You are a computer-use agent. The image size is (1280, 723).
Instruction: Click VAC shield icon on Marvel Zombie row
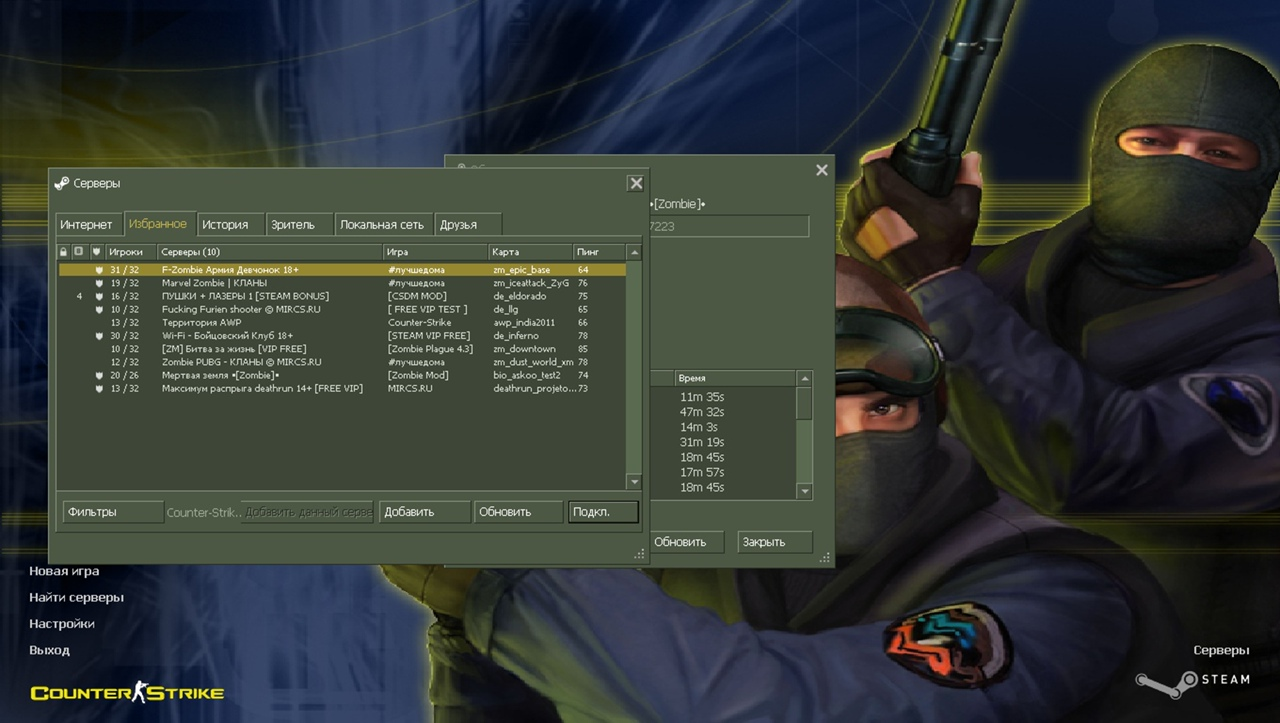click(x=99, y=283)
